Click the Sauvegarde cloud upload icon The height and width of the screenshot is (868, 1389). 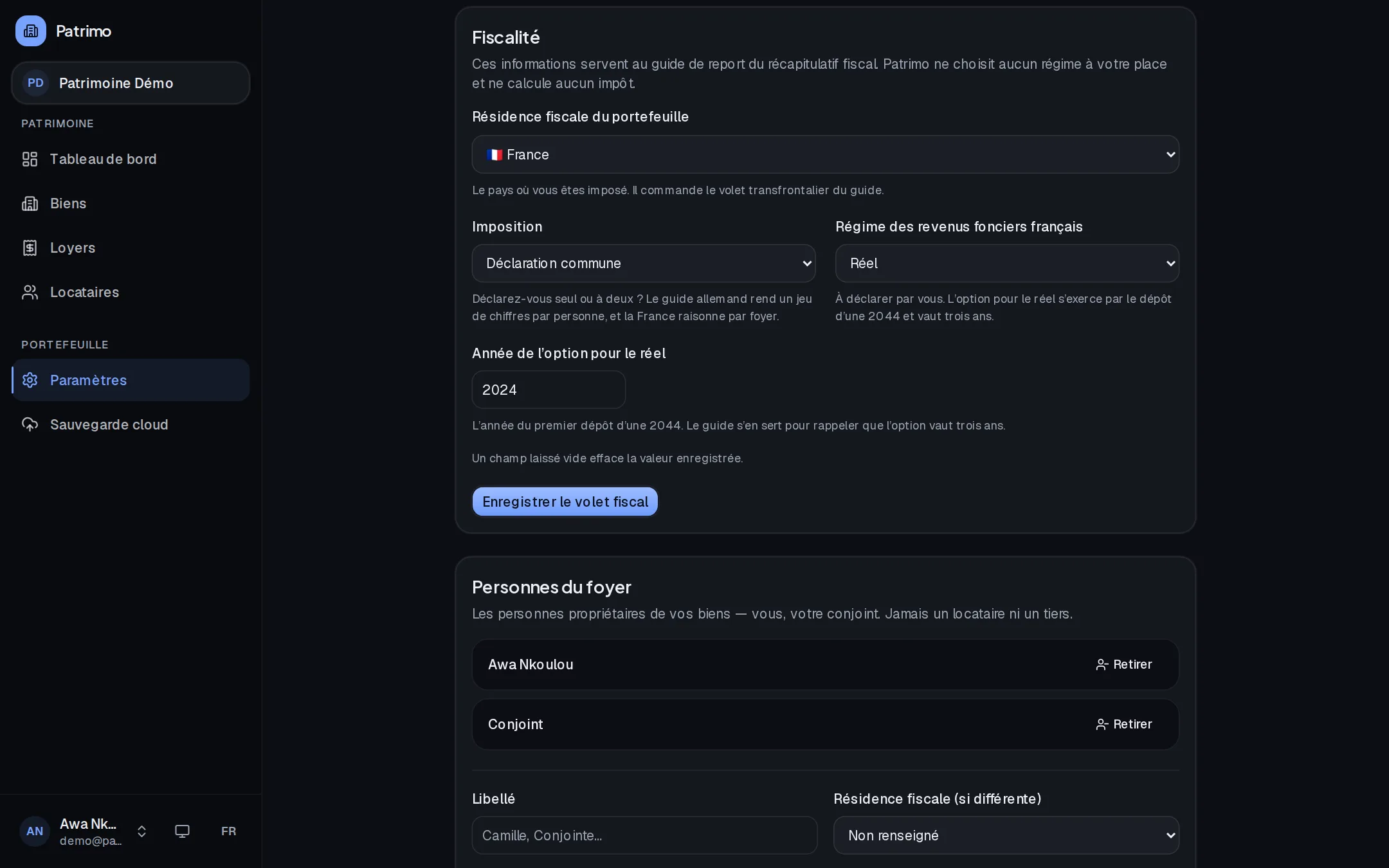click(x=30, y=424)
